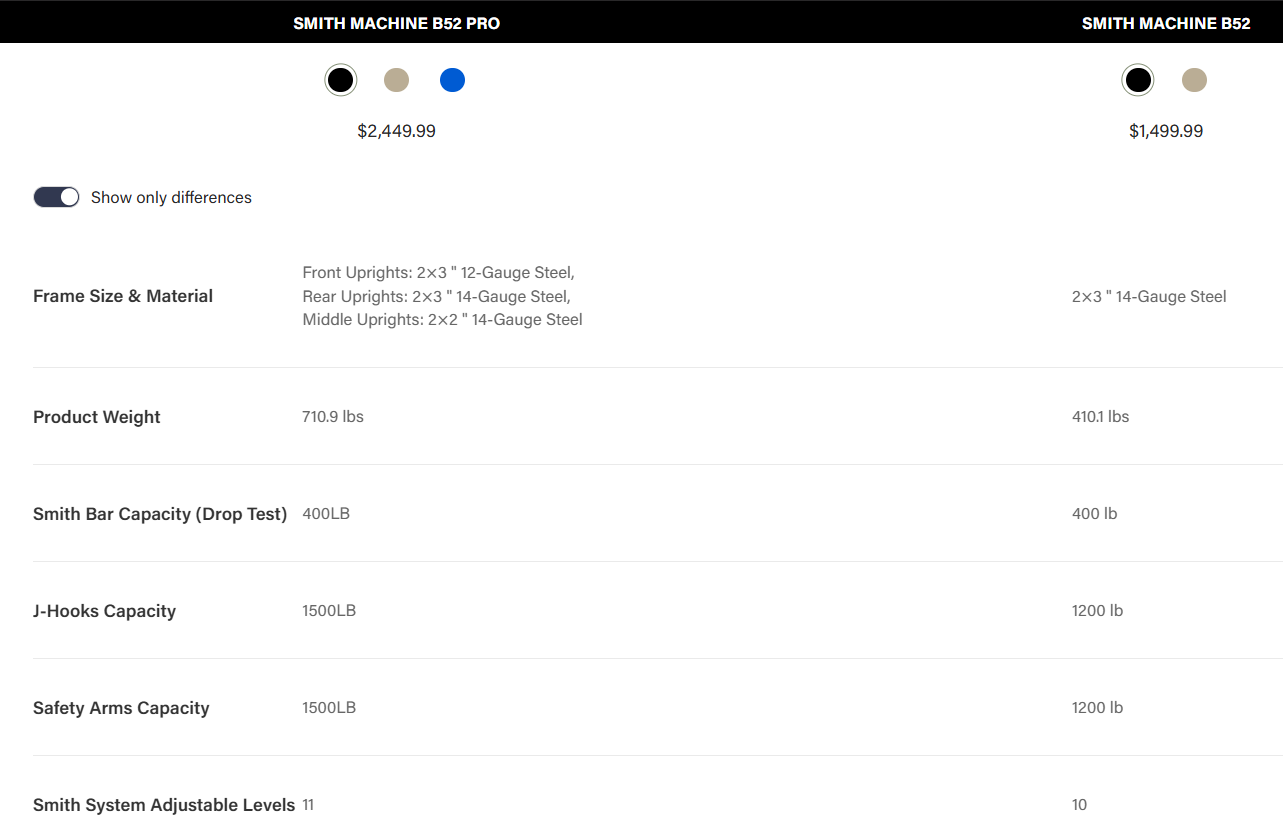Click the 710.9 lbs product weight value
Viewport: 1283px width, 827px height.
(x=333, y=417)
